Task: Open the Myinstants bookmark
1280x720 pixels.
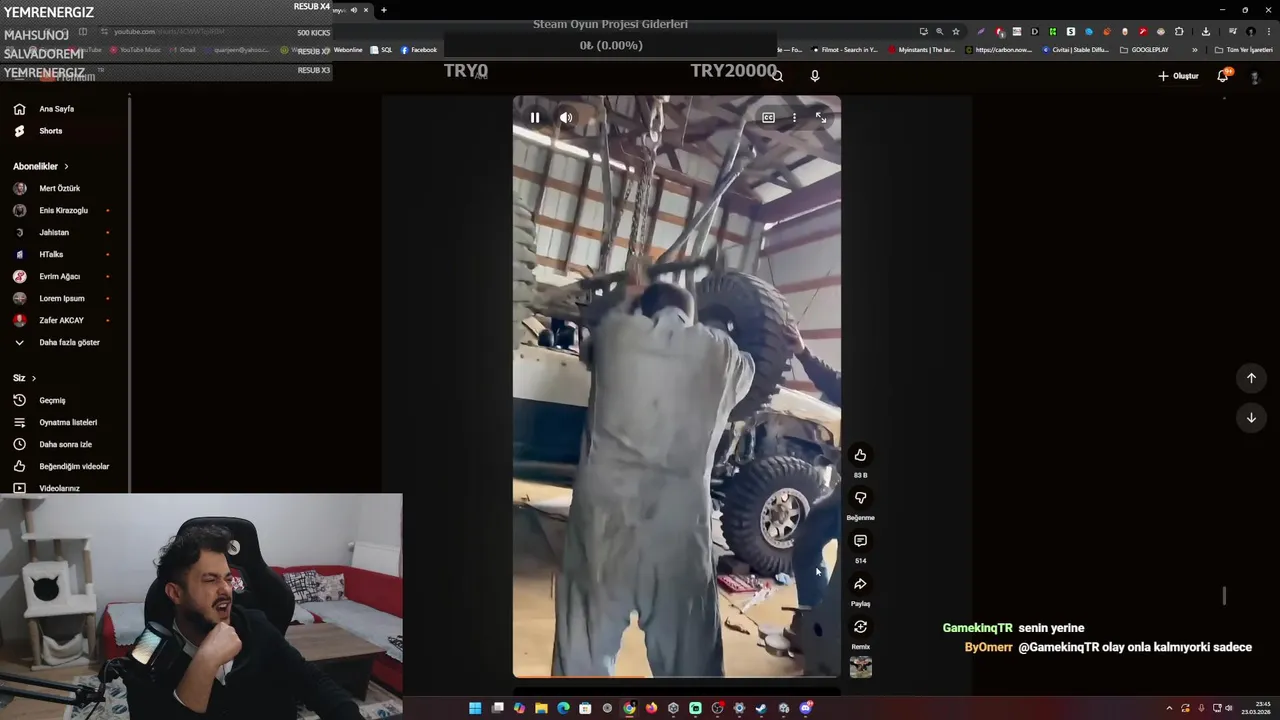Action: tap(921, 49)
